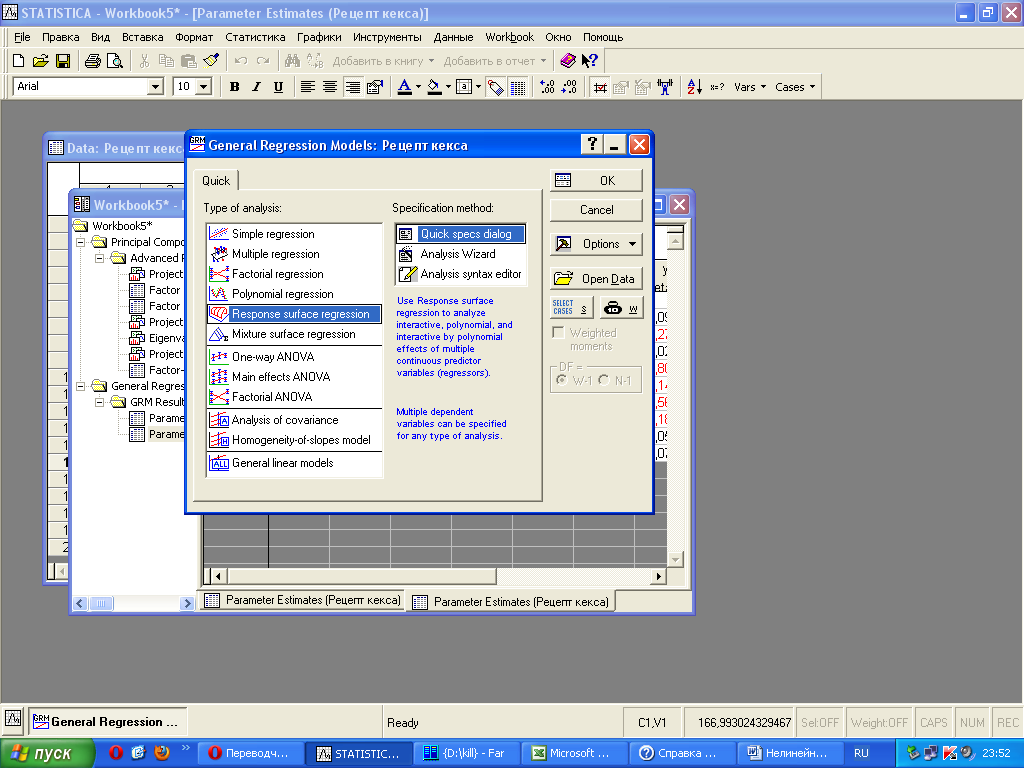This screenshot has height=768, width=1024.
Task: Click the Copy icon in the toolbar
Action: click(x=167, y=61)
